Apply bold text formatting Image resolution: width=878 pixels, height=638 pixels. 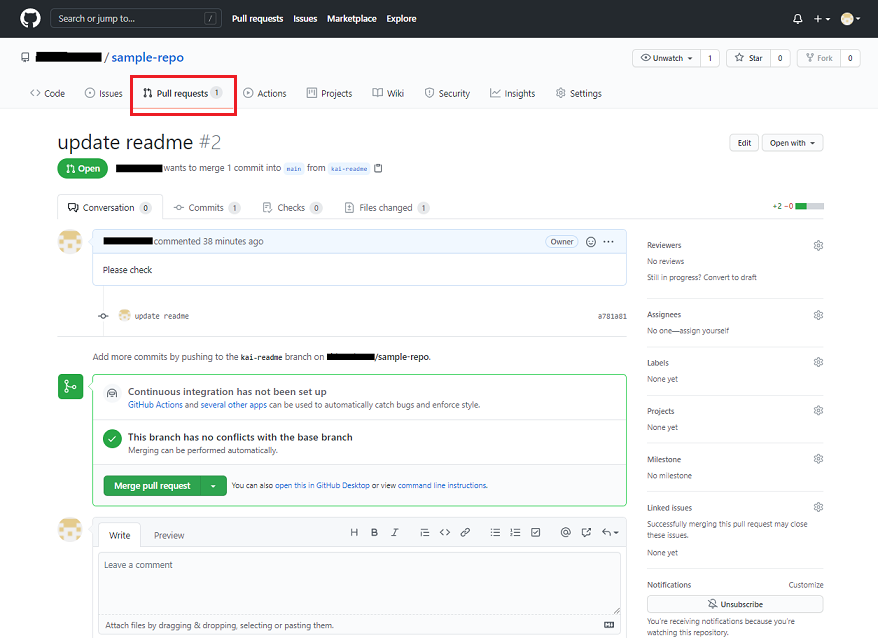point(374,533)
